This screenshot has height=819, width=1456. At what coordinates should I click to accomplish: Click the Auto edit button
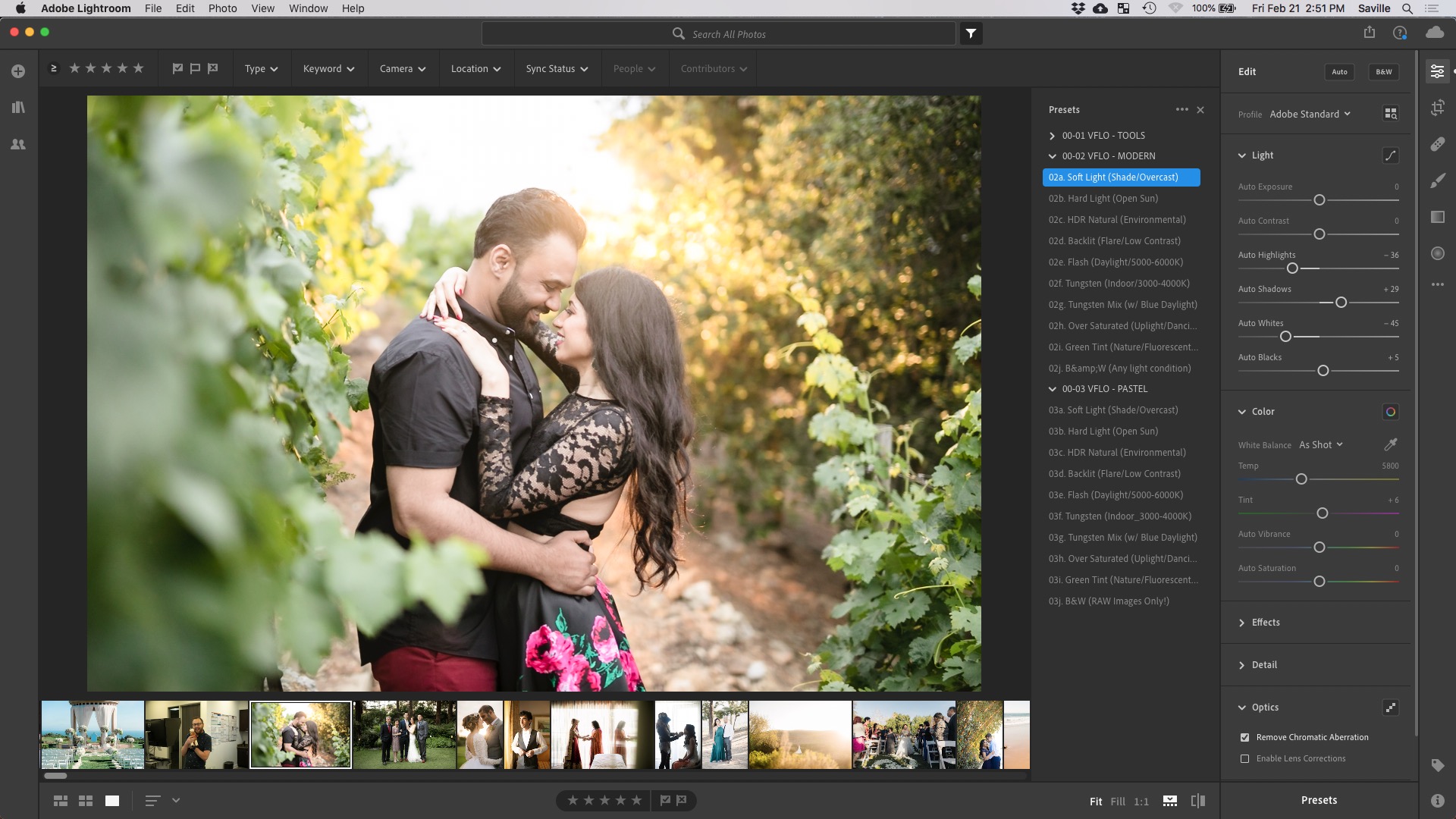[1339, 71]
